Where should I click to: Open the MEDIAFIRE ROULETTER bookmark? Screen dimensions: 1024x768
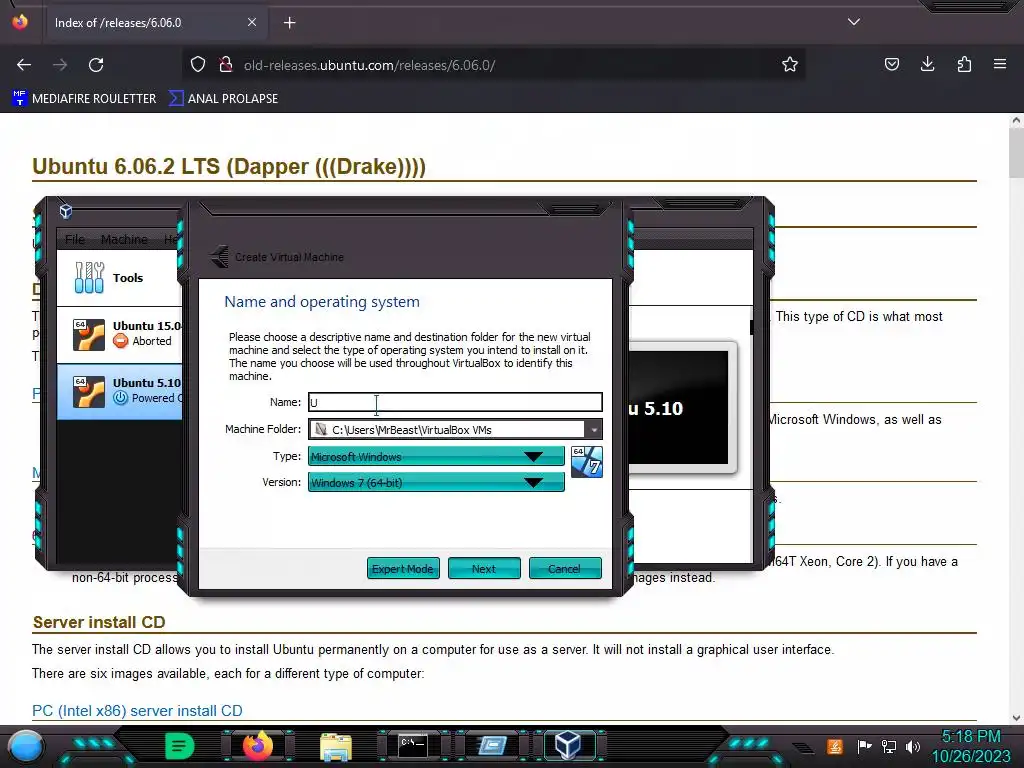[x=84, y=99]
